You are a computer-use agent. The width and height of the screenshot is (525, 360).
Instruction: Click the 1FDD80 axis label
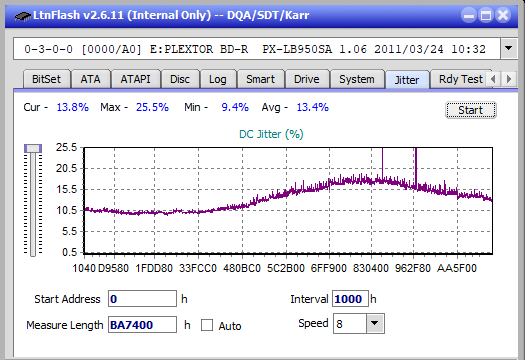click(x=154, y=268)
